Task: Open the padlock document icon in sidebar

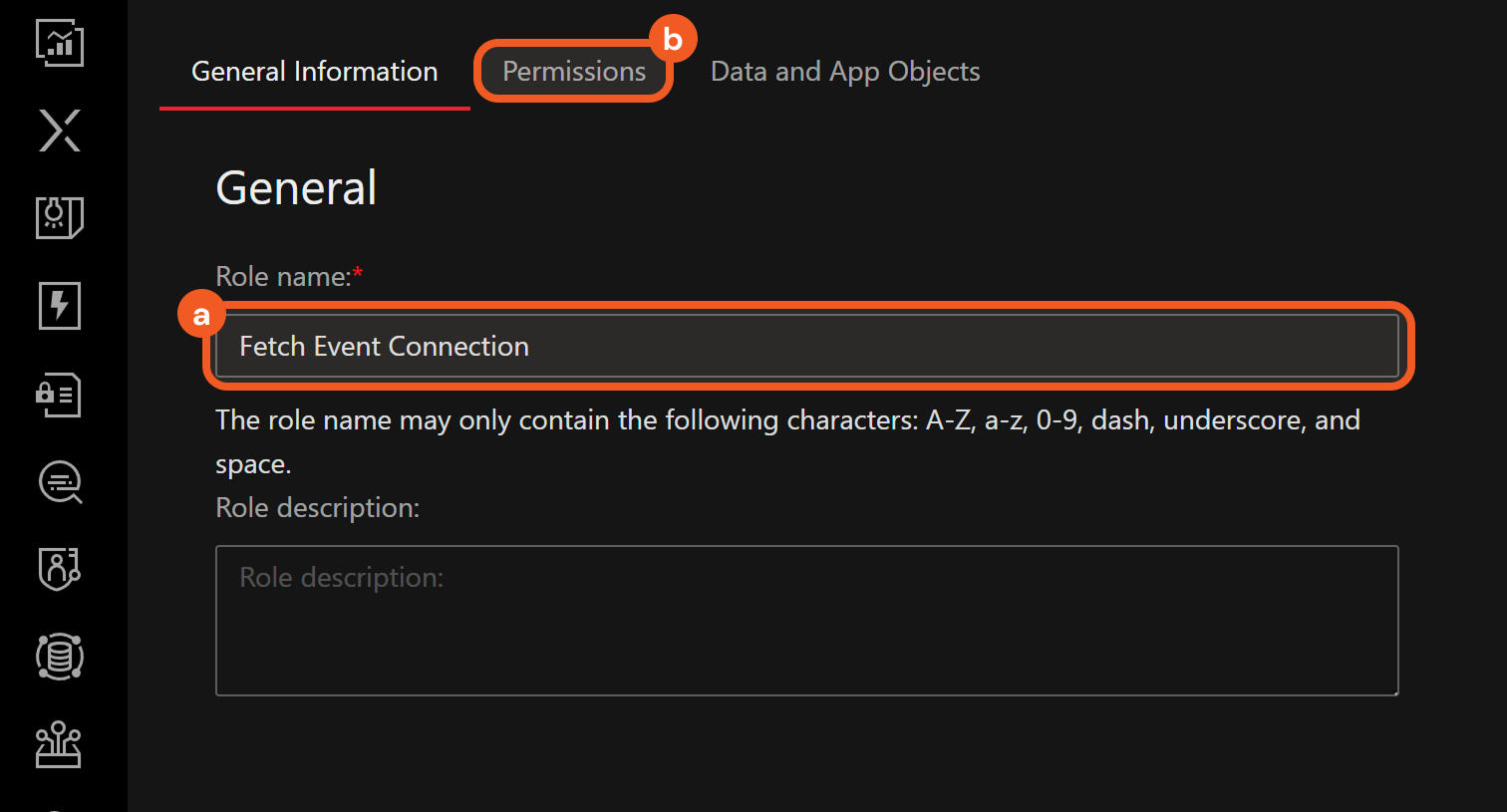Action: coord(60,395)
